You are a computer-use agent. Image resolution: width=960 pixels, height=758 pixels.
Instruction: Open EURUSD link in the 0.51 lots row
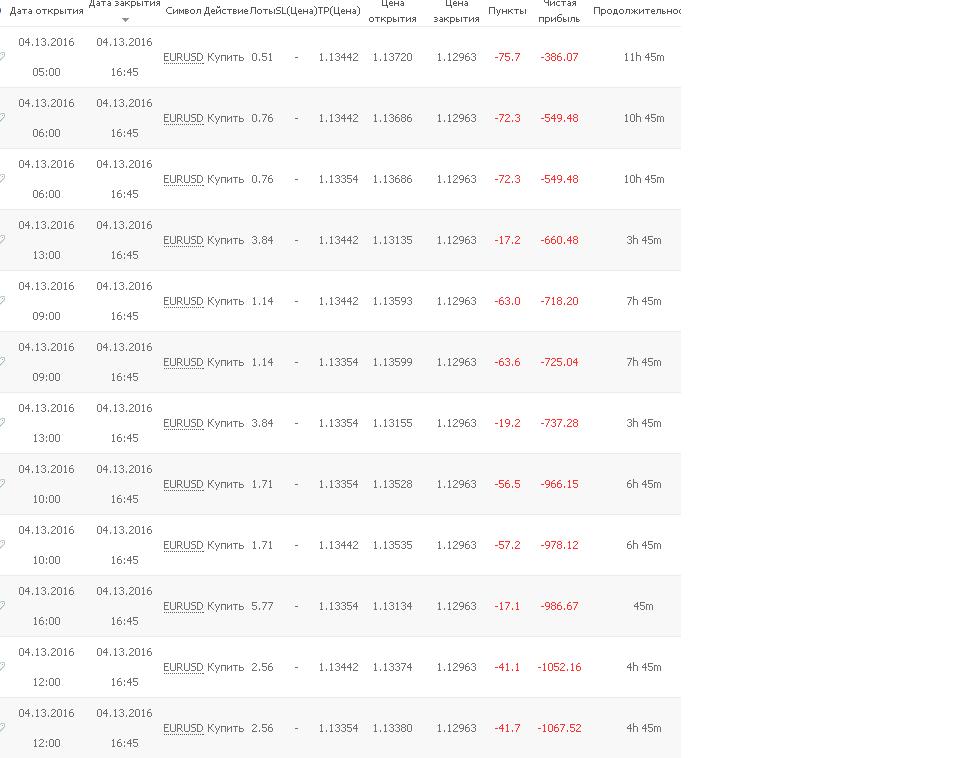pyautogui.click(x=183, y=57)
